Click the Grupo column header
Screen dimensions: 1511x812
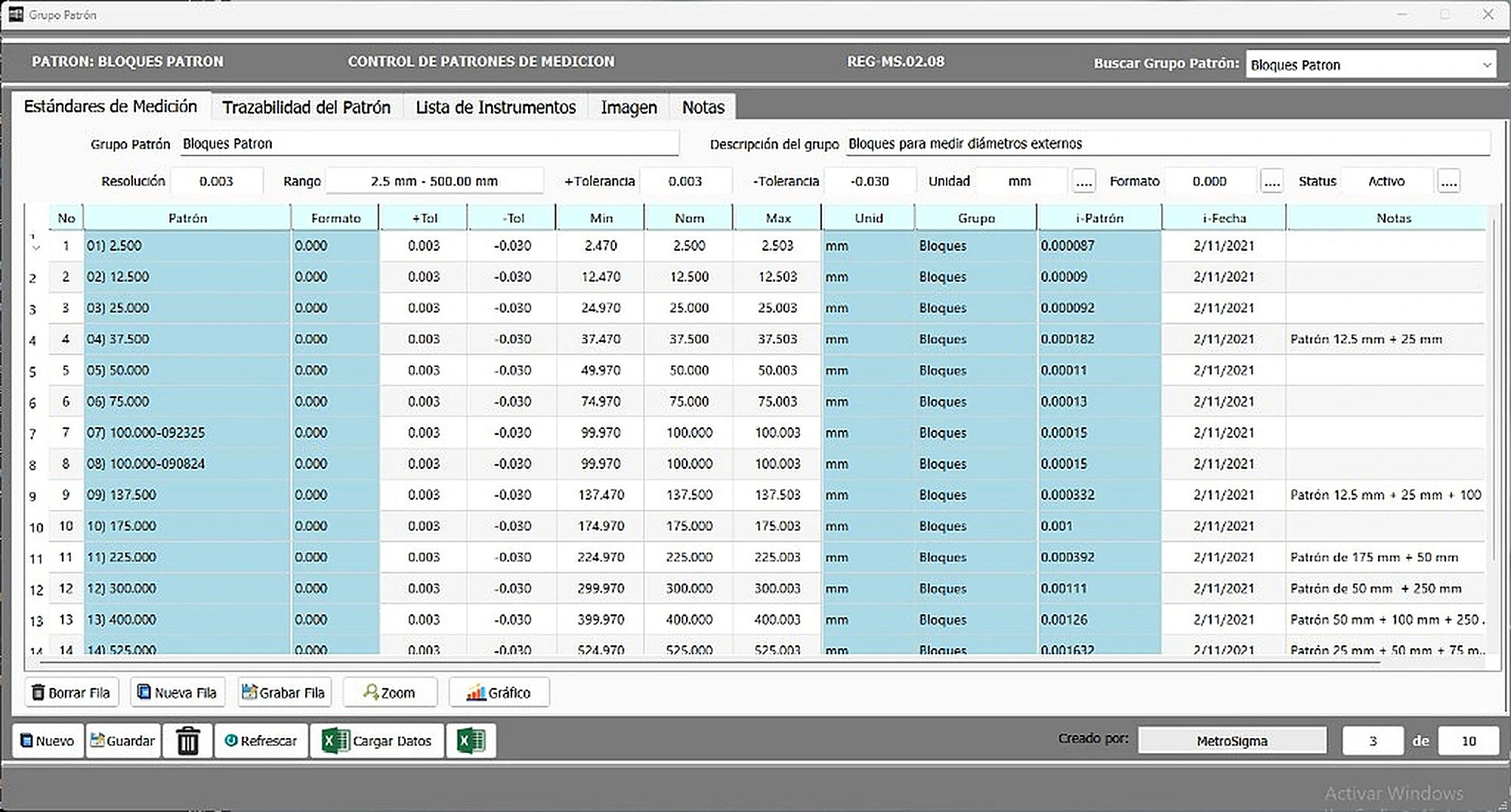(x=976, y=218)
